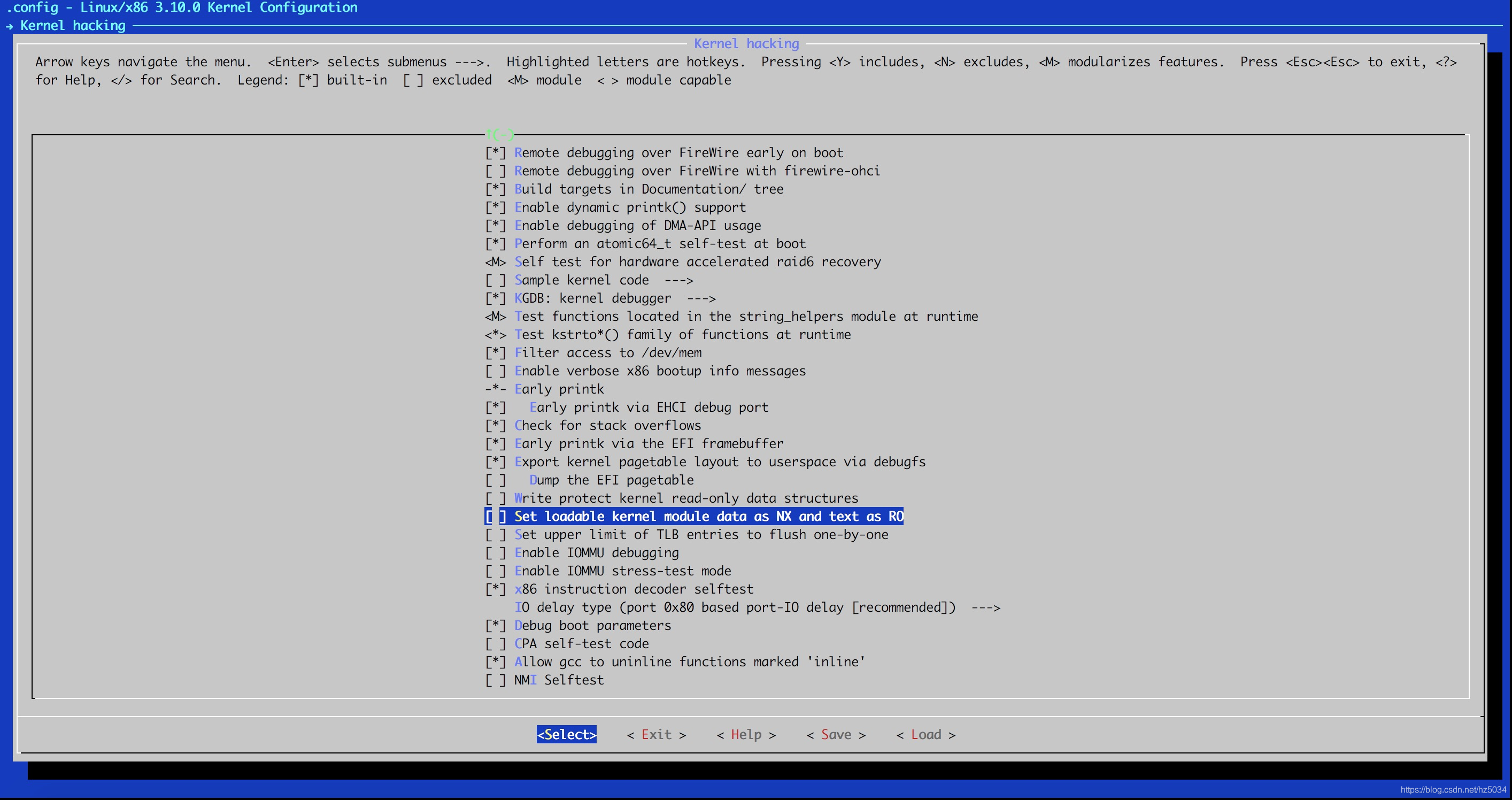
Task: Click the Kernel hacking breadcrumb
Action: 72,26
